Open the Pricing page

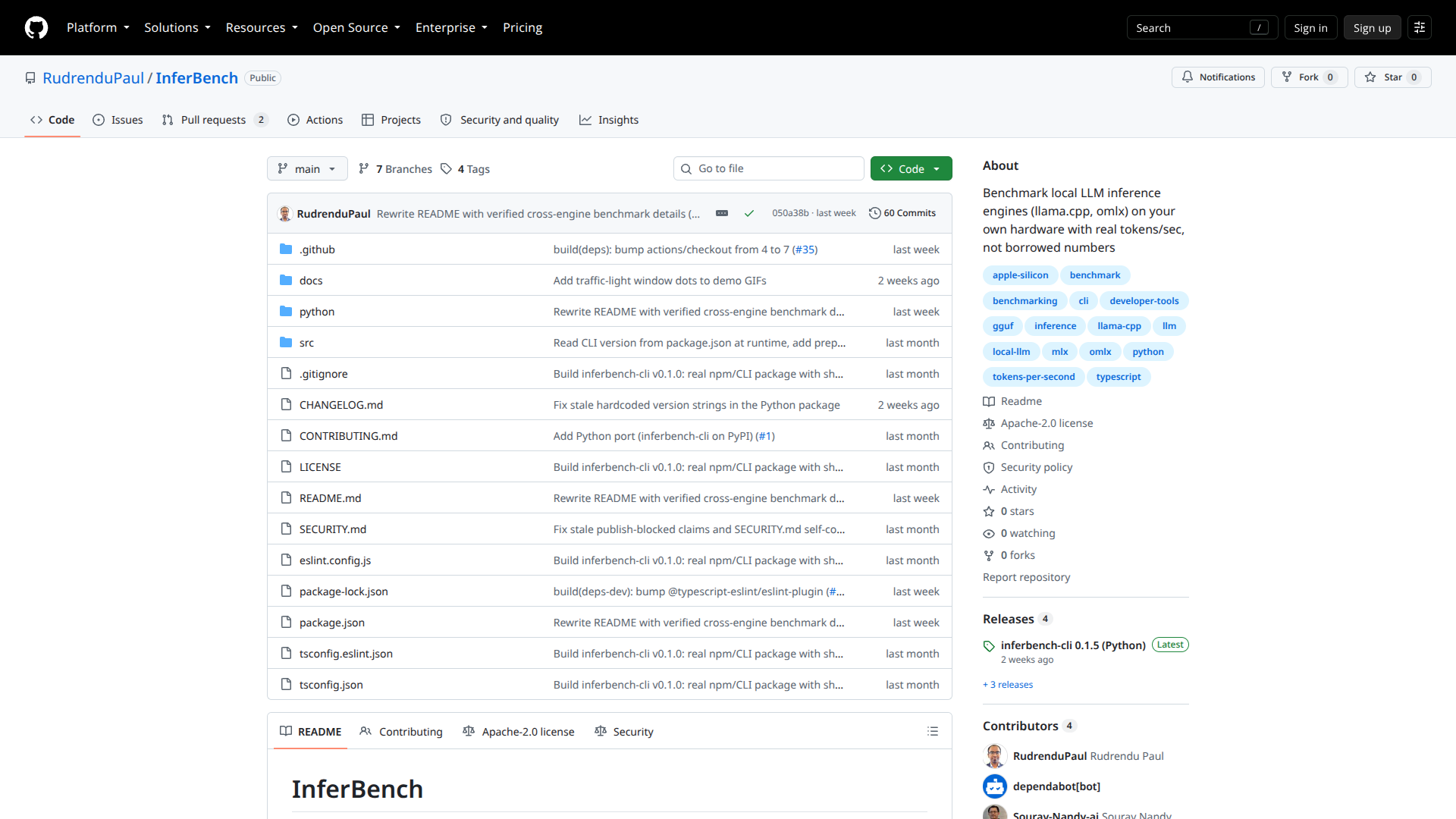[x=522, y=27]
